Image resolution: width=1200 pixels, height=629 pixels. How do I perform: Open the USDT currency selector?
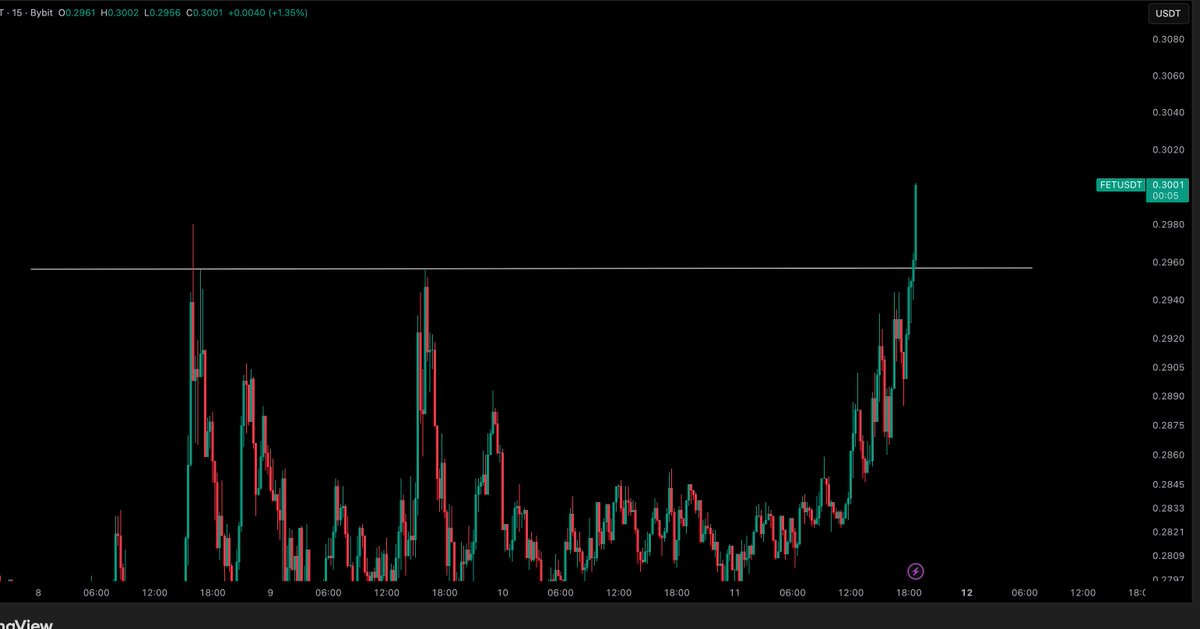pyautogui.click(x=1167, y=14)
